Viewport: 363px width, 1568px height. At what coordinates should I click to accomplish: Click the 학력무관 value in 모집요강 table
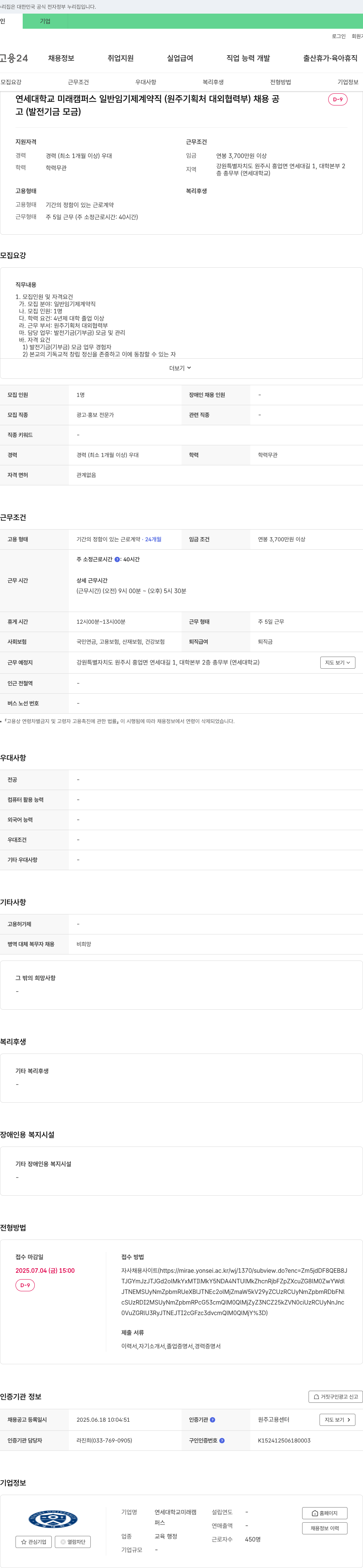pyautogui.click(x=267, y=455)
